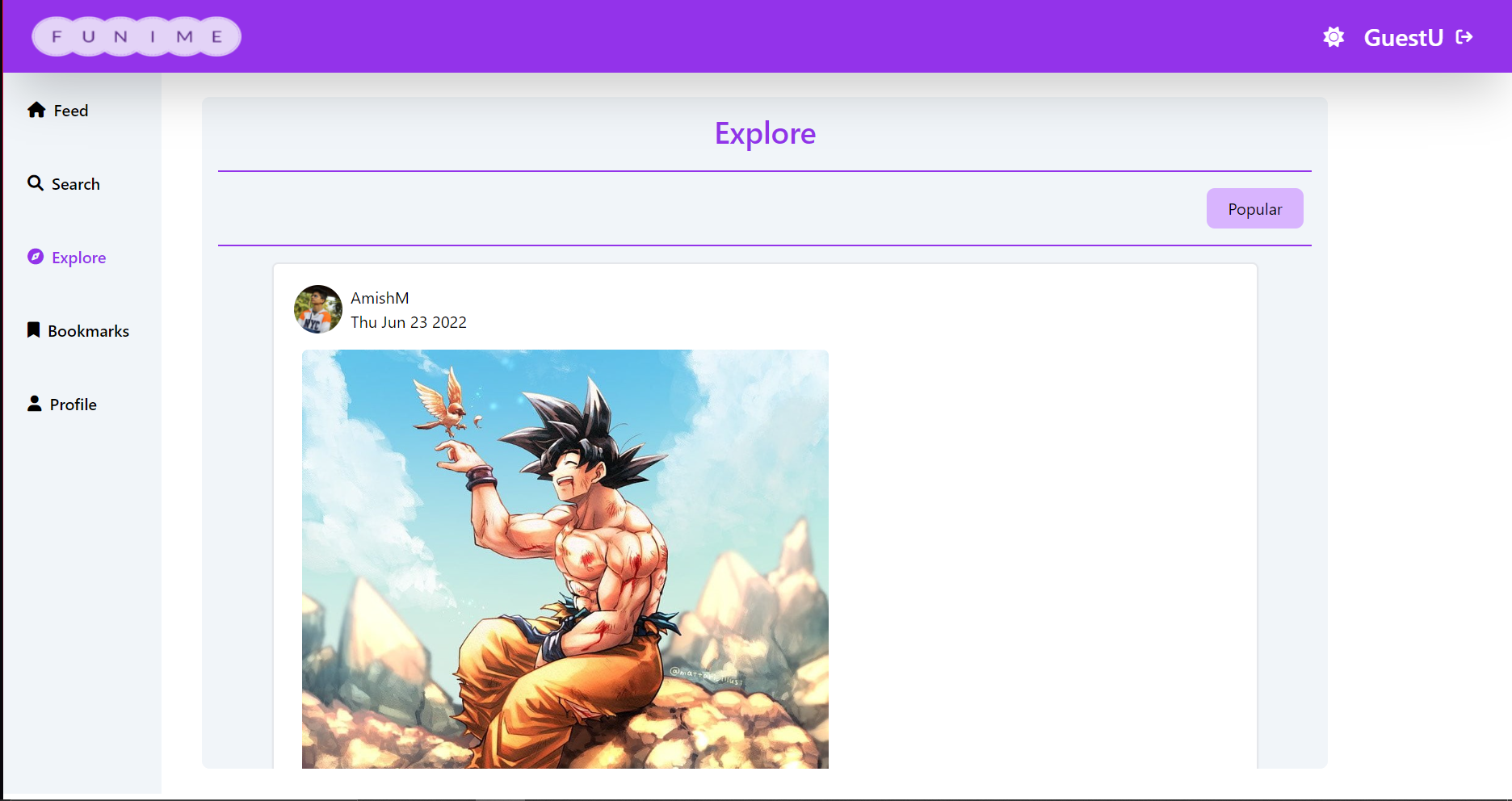Viewport: 1512px width, 801px height.
Task: Switch to the Bookmarks section
Action: click(88, 330)
